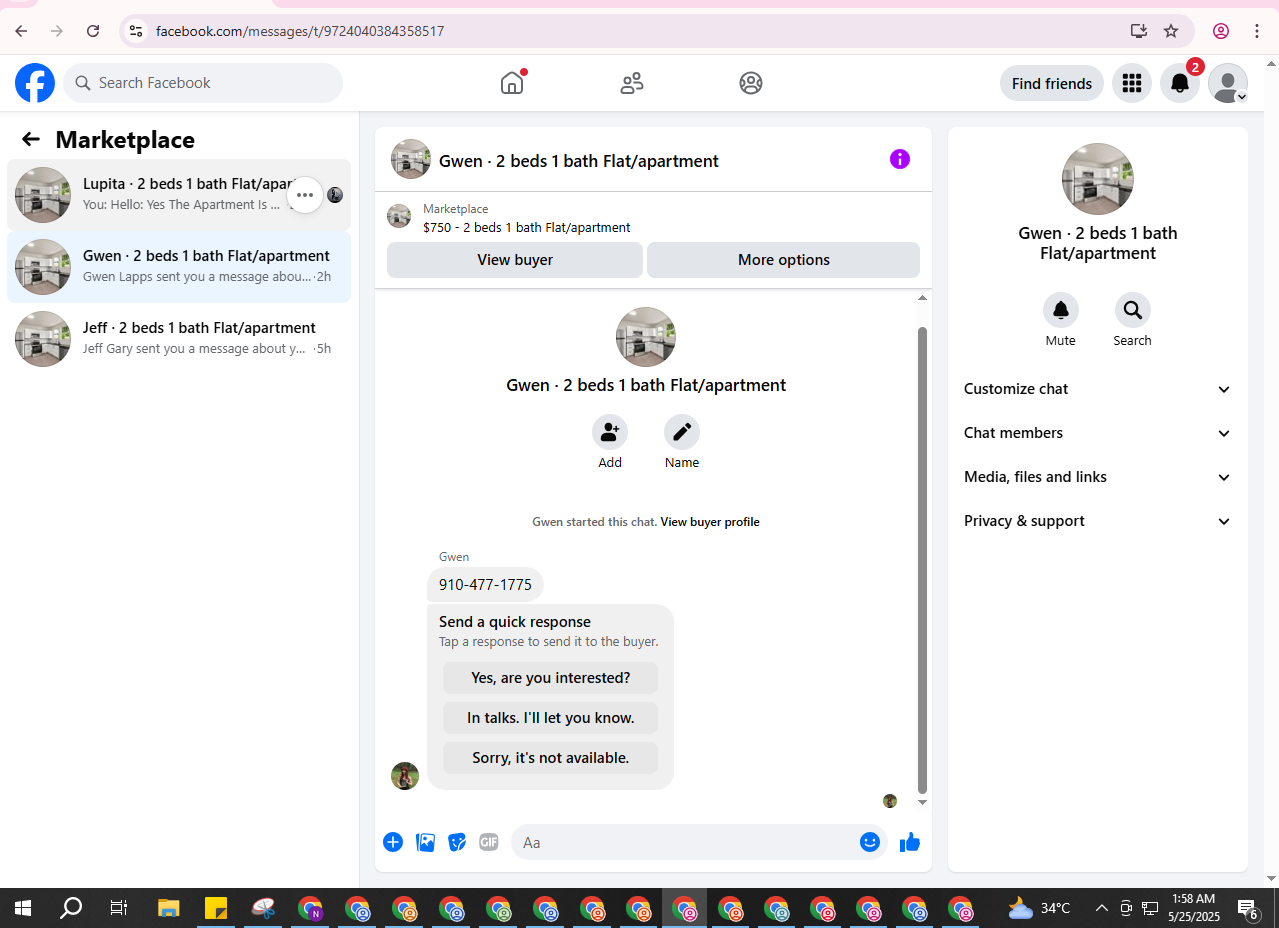Go back using Marketplace back arrow
1279x928 pixels.
pyautogui.click(x=31, y=139)
